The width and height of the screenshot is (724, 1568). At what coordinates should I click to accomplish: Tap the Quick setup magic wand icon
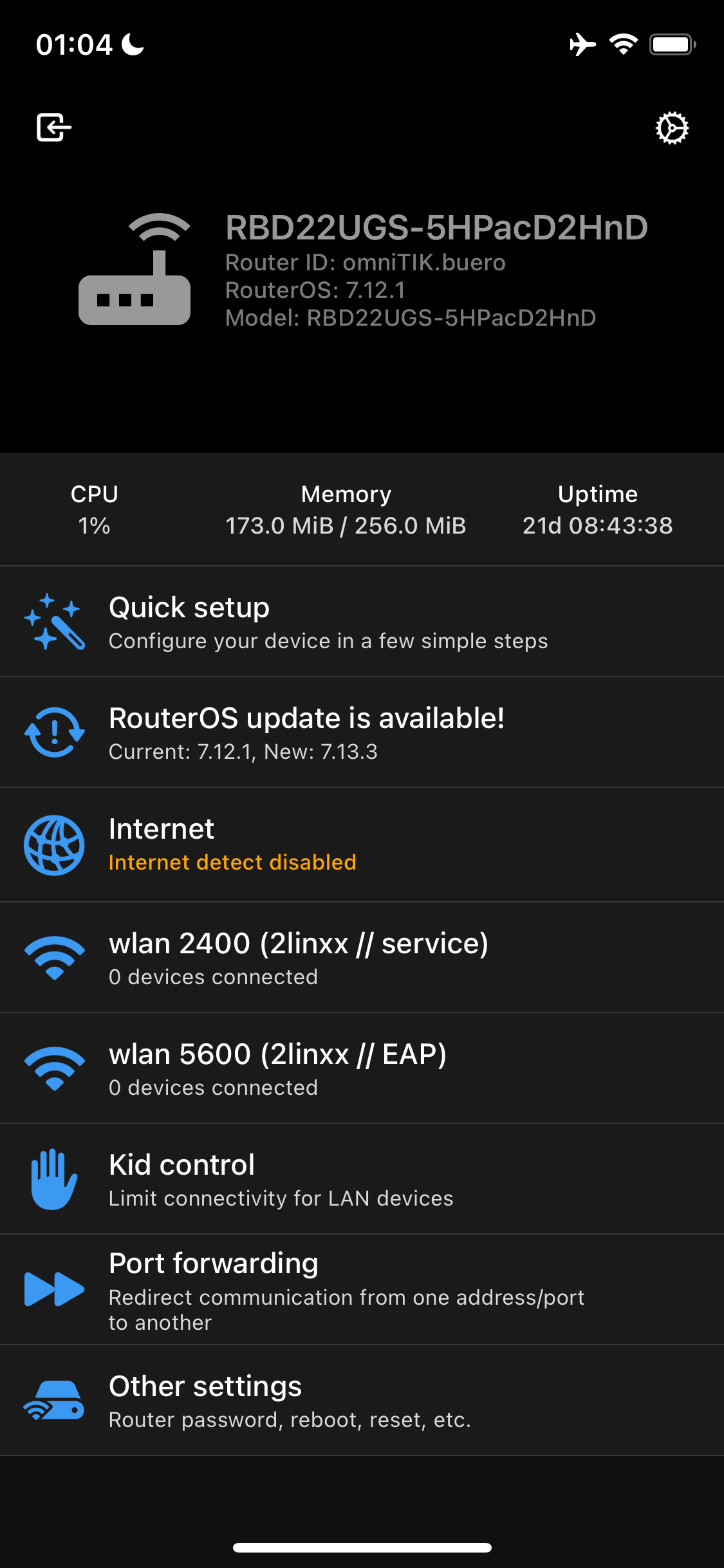tap(54, 621)
